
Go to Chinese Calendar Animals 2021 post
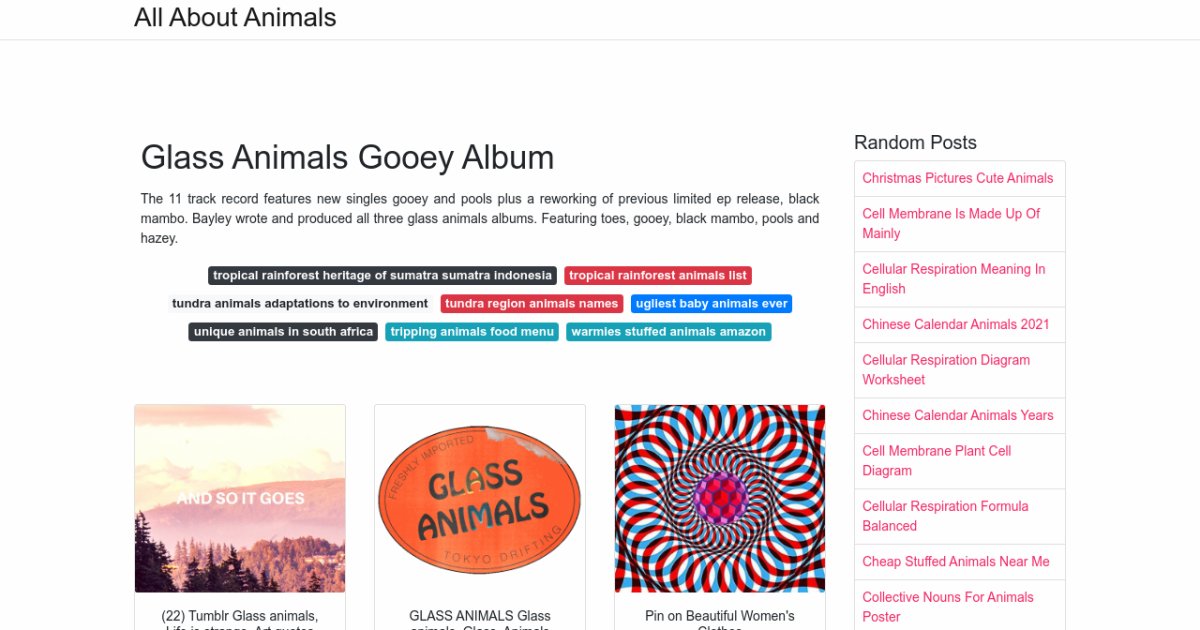tap(956, 324)
